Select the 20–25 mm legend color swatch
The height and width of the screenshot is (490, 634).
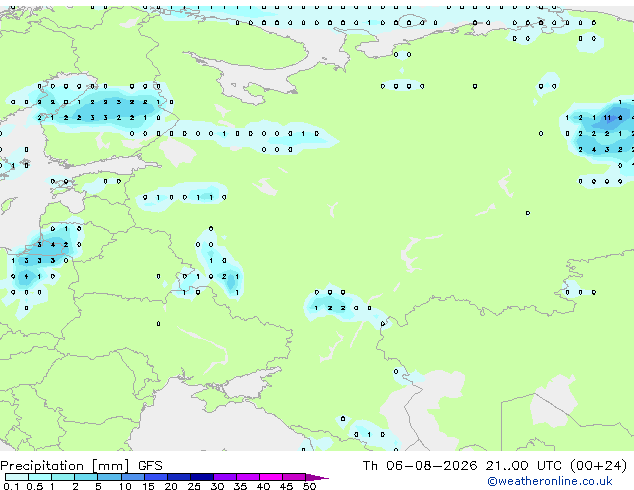[x=179, y=477]
